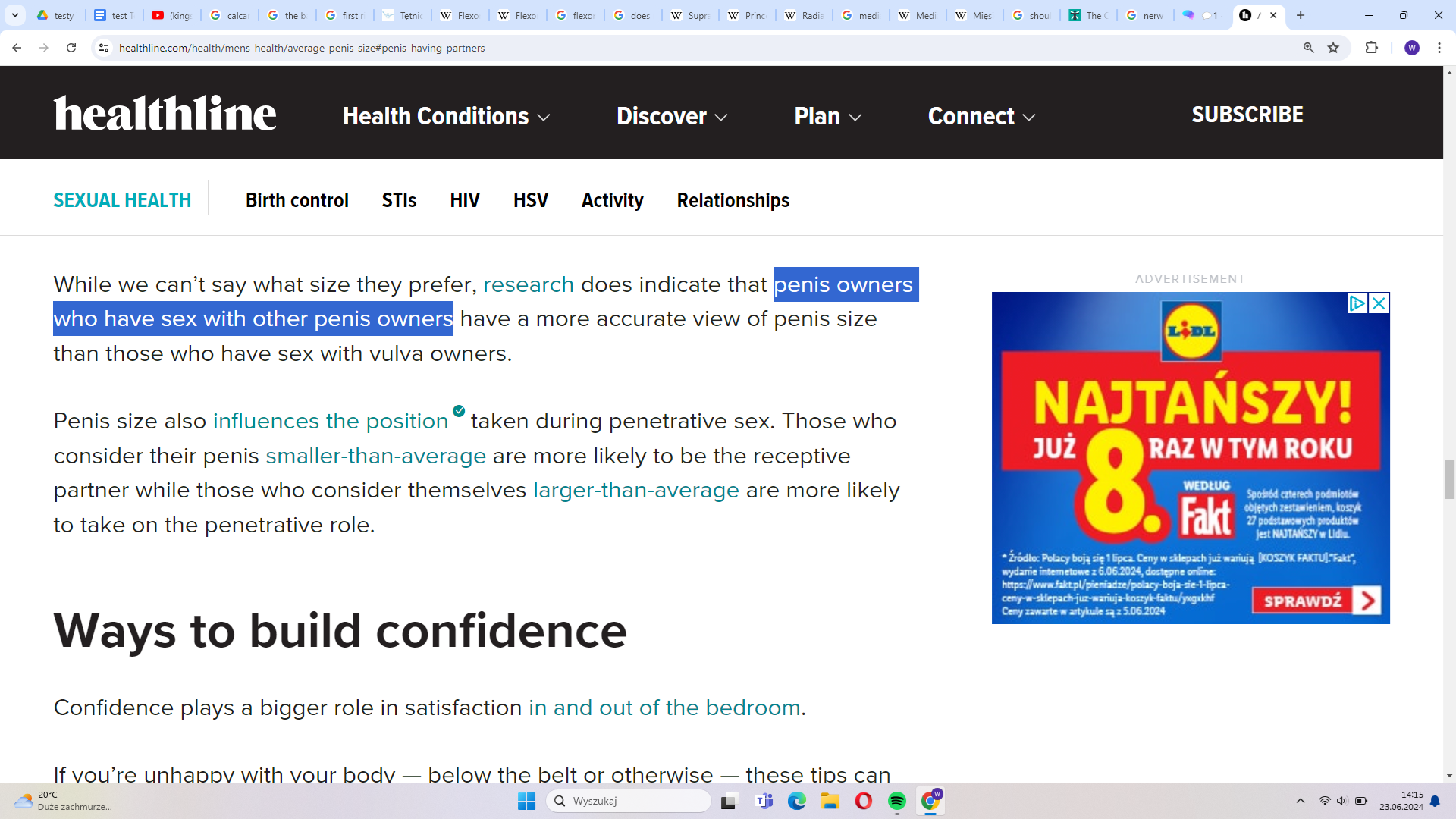1456x819 pixels.
Task: Click the Lidl logo in the ad
Action: [1191, 331]
